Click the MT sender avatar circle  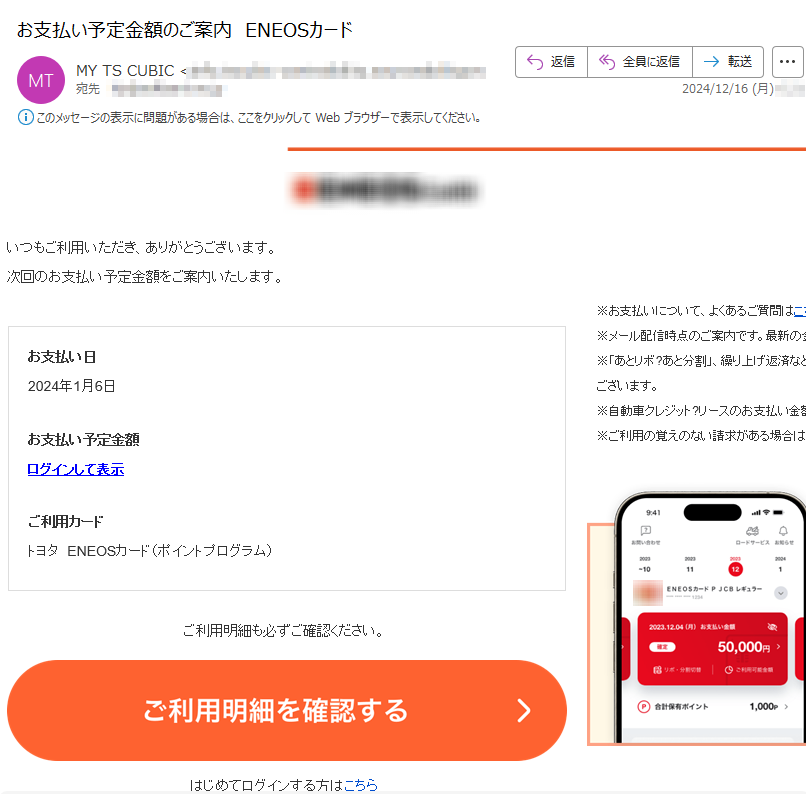(41, 80)
